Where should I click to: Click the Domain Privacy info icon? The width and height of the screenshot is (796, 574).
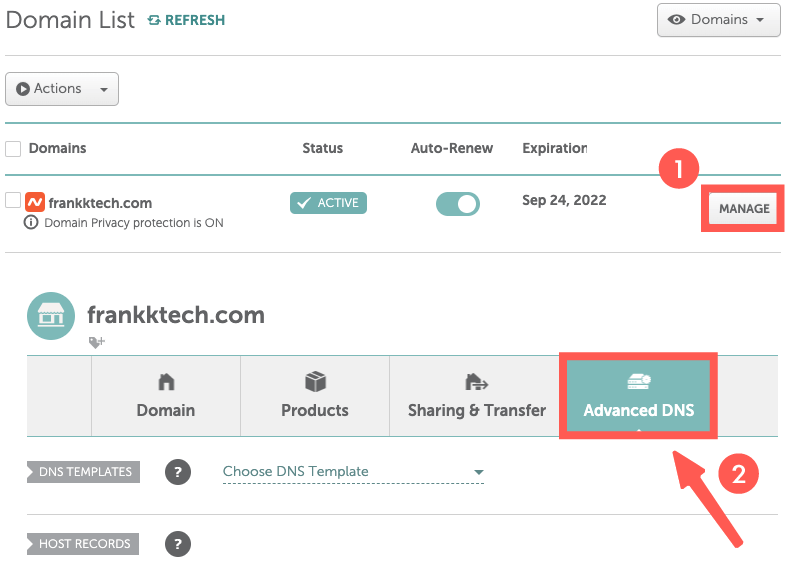[30, 222]
